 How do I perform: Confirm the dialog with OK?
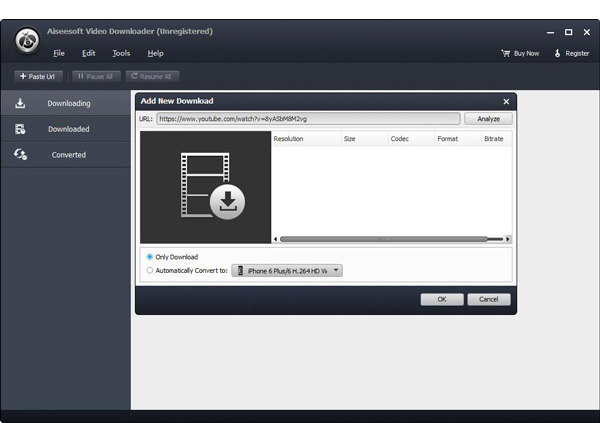coord(442,299)
